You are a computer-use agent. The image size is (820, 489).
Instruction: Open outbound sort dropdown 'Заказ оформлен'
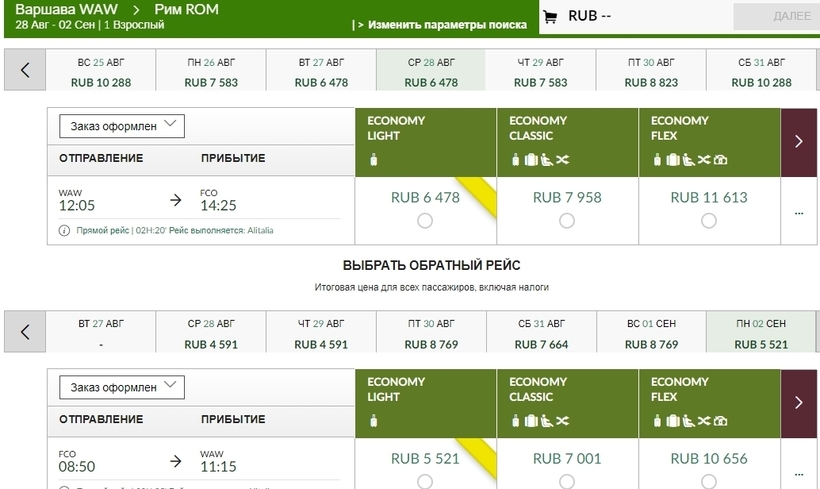[x=122, y=125]
